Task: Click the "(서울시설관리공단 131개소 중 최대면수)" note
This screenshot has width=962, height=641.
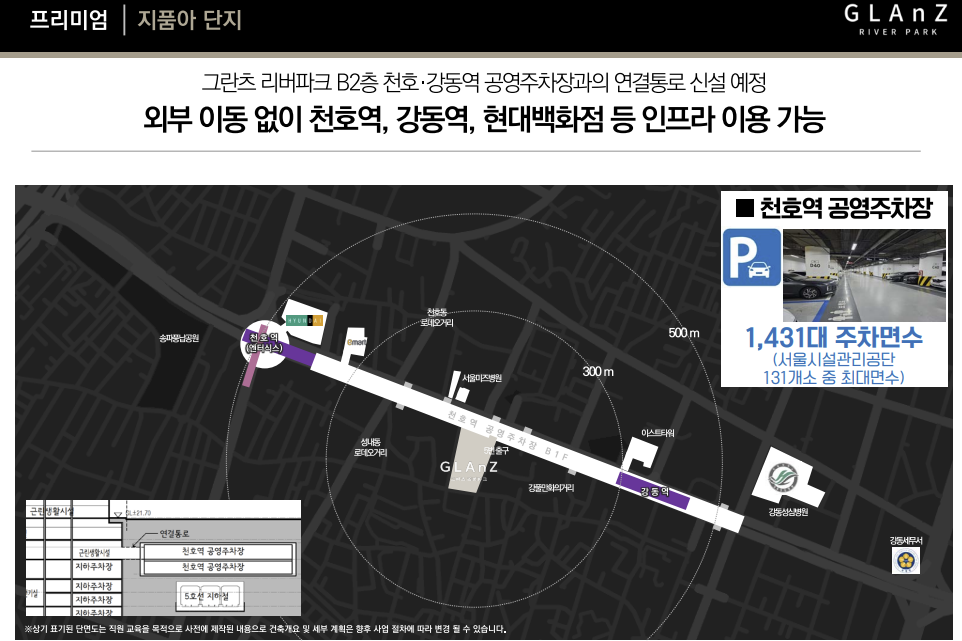Action: [834, 368]
